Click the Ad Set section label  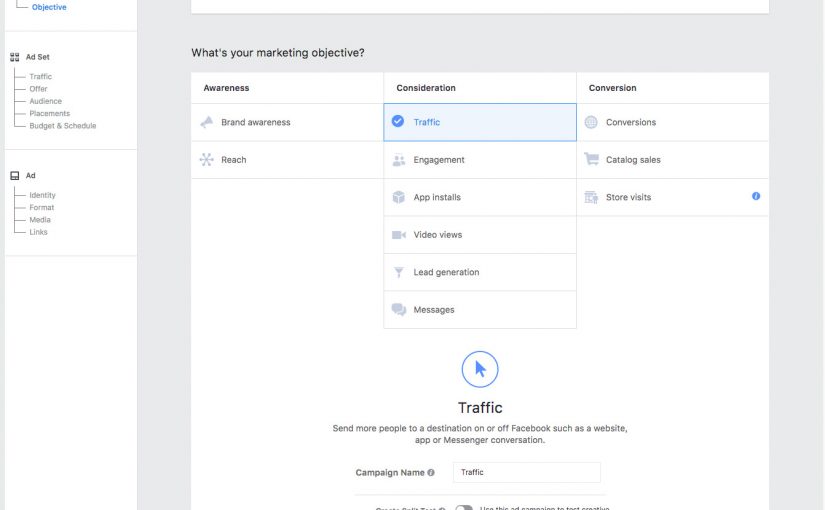37,57
